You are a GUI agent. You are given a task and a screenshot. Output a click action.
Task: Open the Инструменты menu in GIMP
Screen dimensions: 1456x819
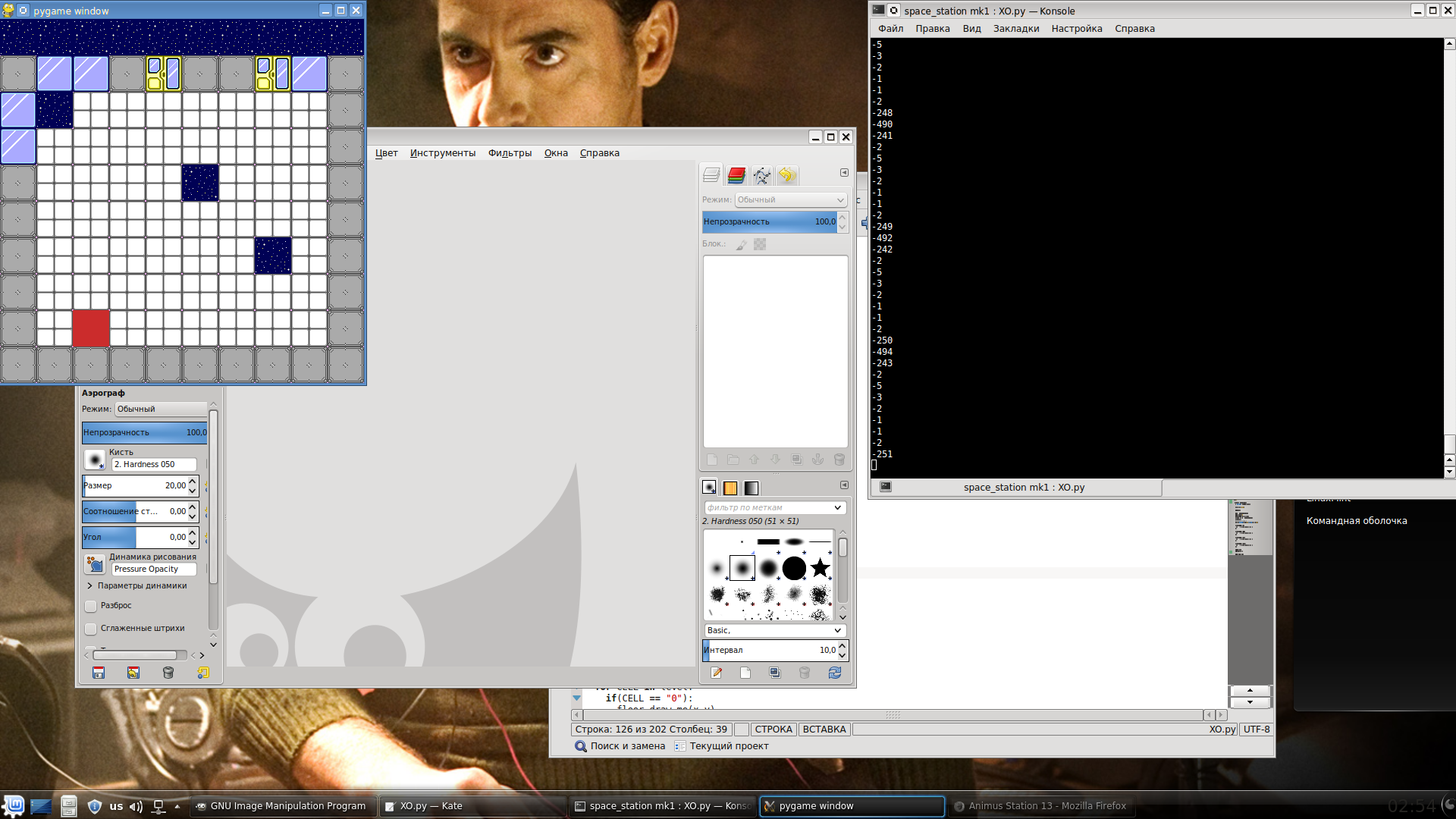(x=443, y=153)
